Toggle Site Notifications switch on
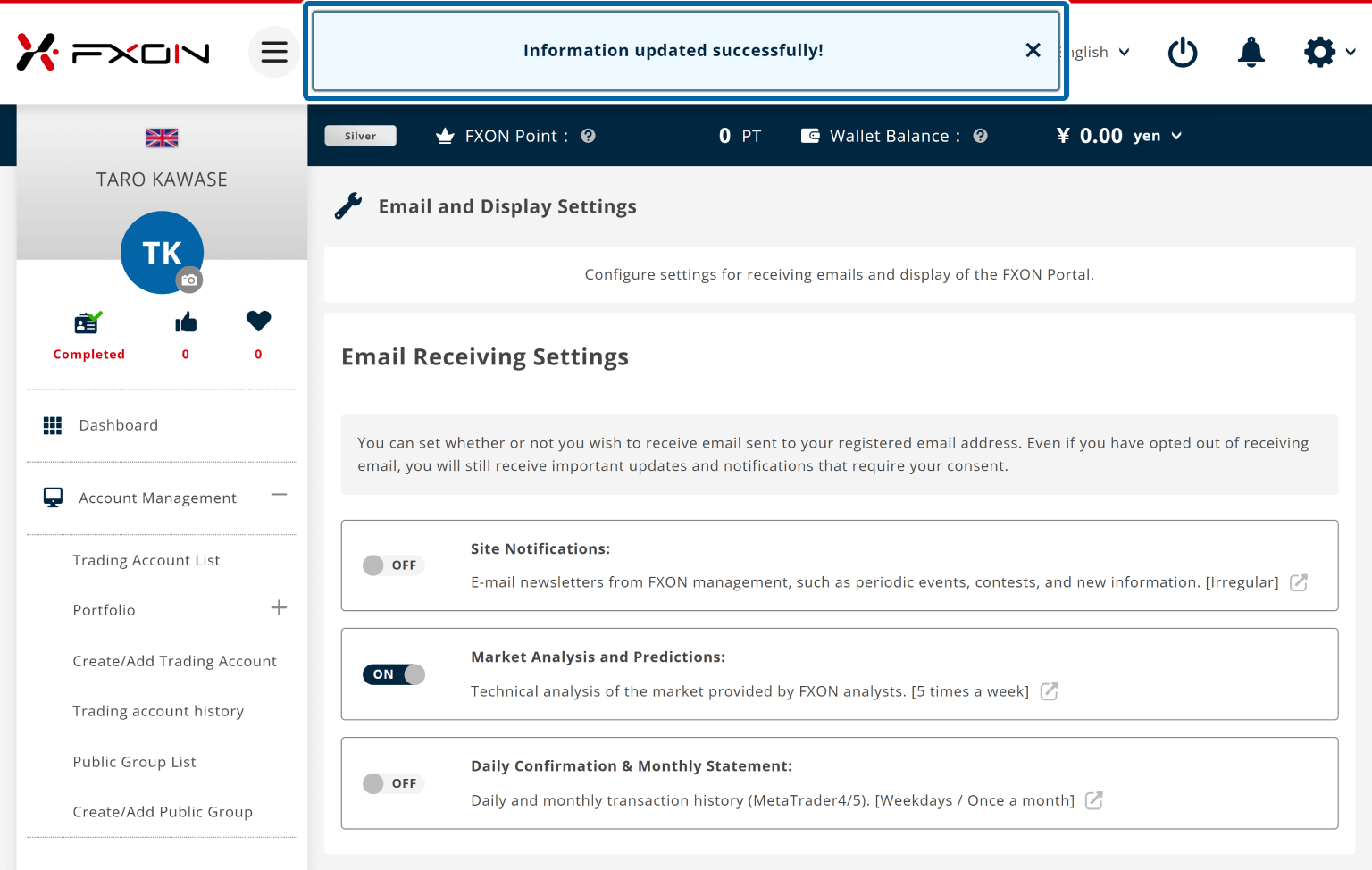This screenshot has width=1372, height=870. coord(393,565)
